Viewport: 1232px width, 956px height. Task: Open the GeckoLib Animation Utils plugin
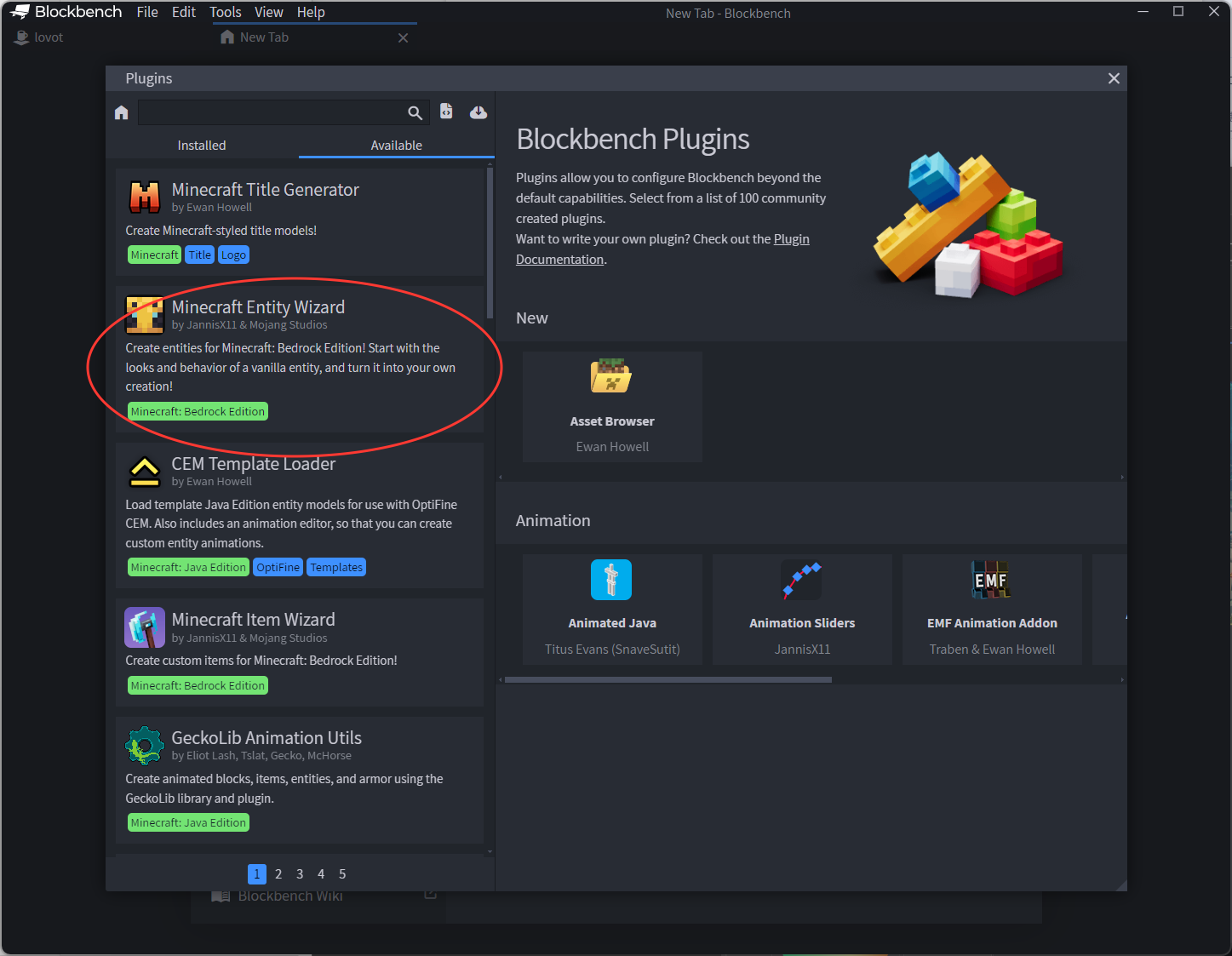300,780
